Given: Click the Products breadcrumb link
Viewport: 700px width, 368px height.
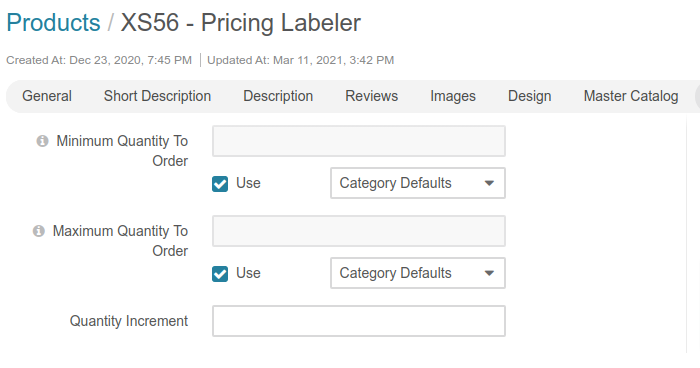Looking at the screenshot, I should 53,22.
